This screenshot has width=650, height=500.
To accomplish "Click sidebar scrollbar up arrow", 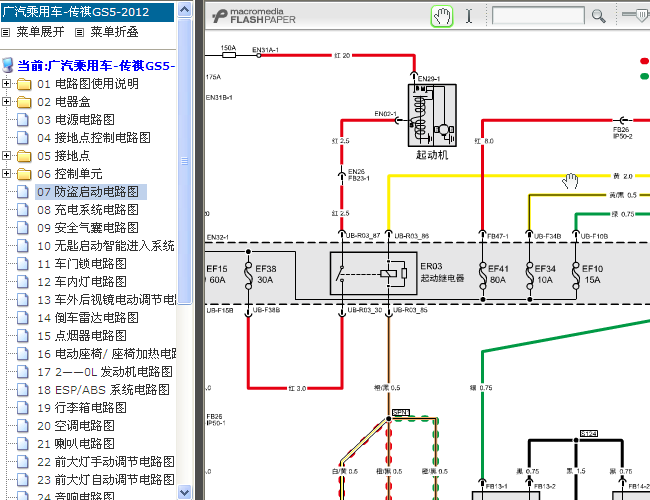I will 184,9.
